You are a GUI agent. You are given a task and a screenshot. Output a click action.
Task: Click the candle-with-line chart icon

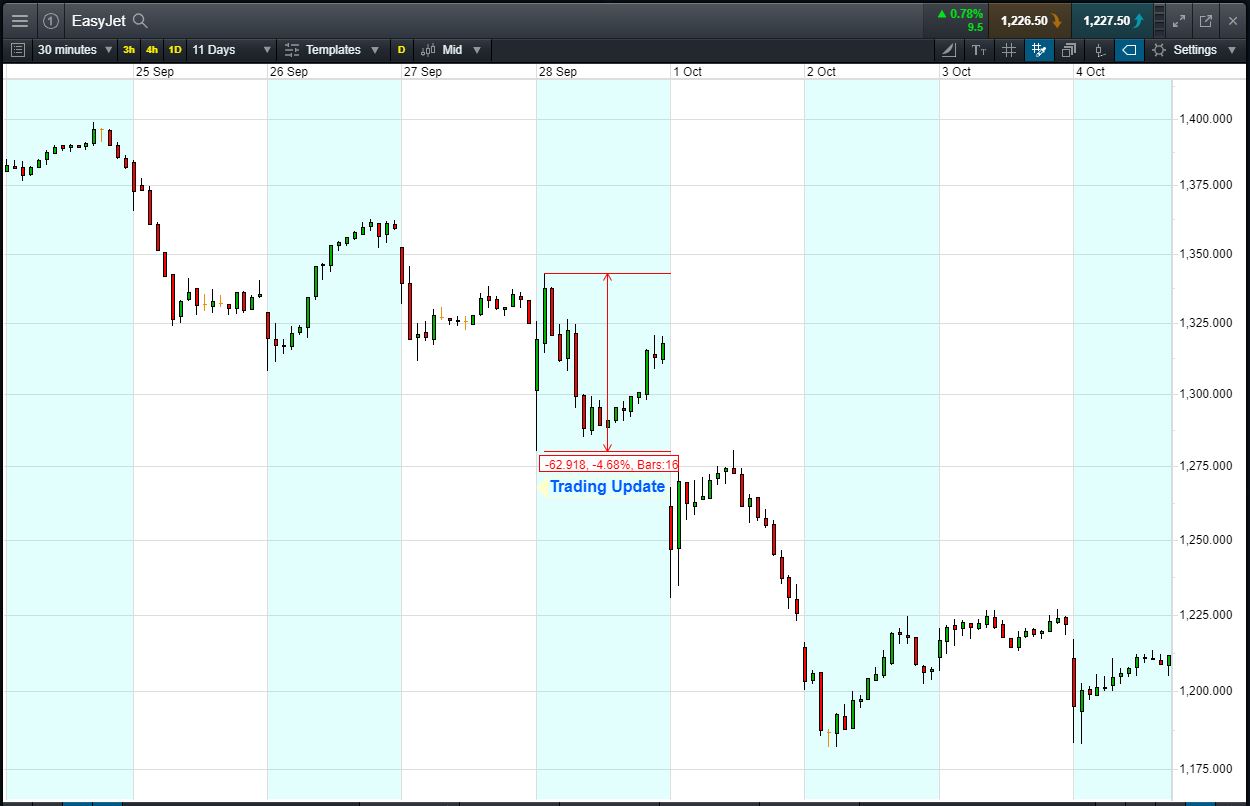1099,49
